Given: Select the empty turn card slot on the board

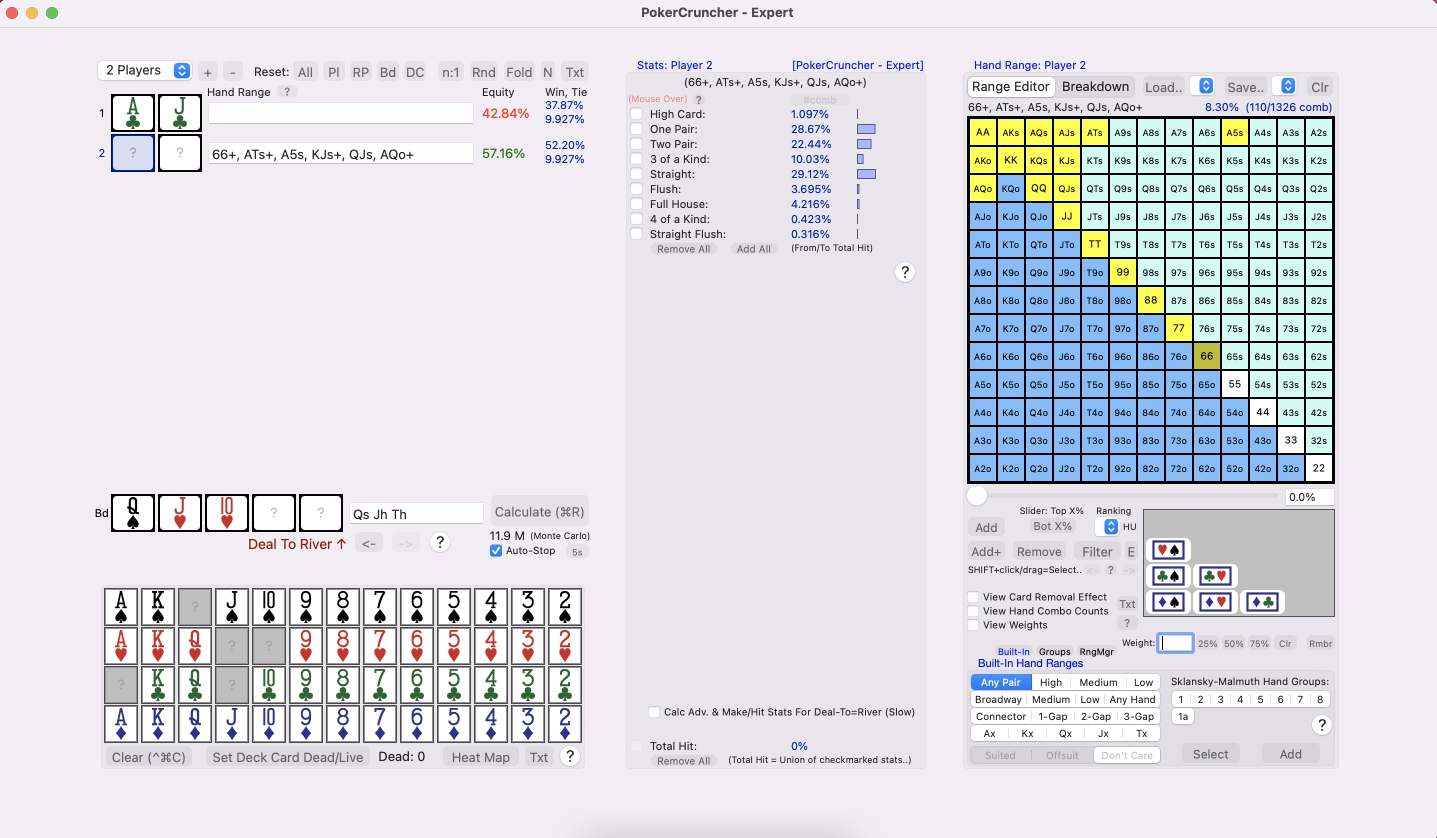Looking at the screenshot, I should (x=274, y=512).
